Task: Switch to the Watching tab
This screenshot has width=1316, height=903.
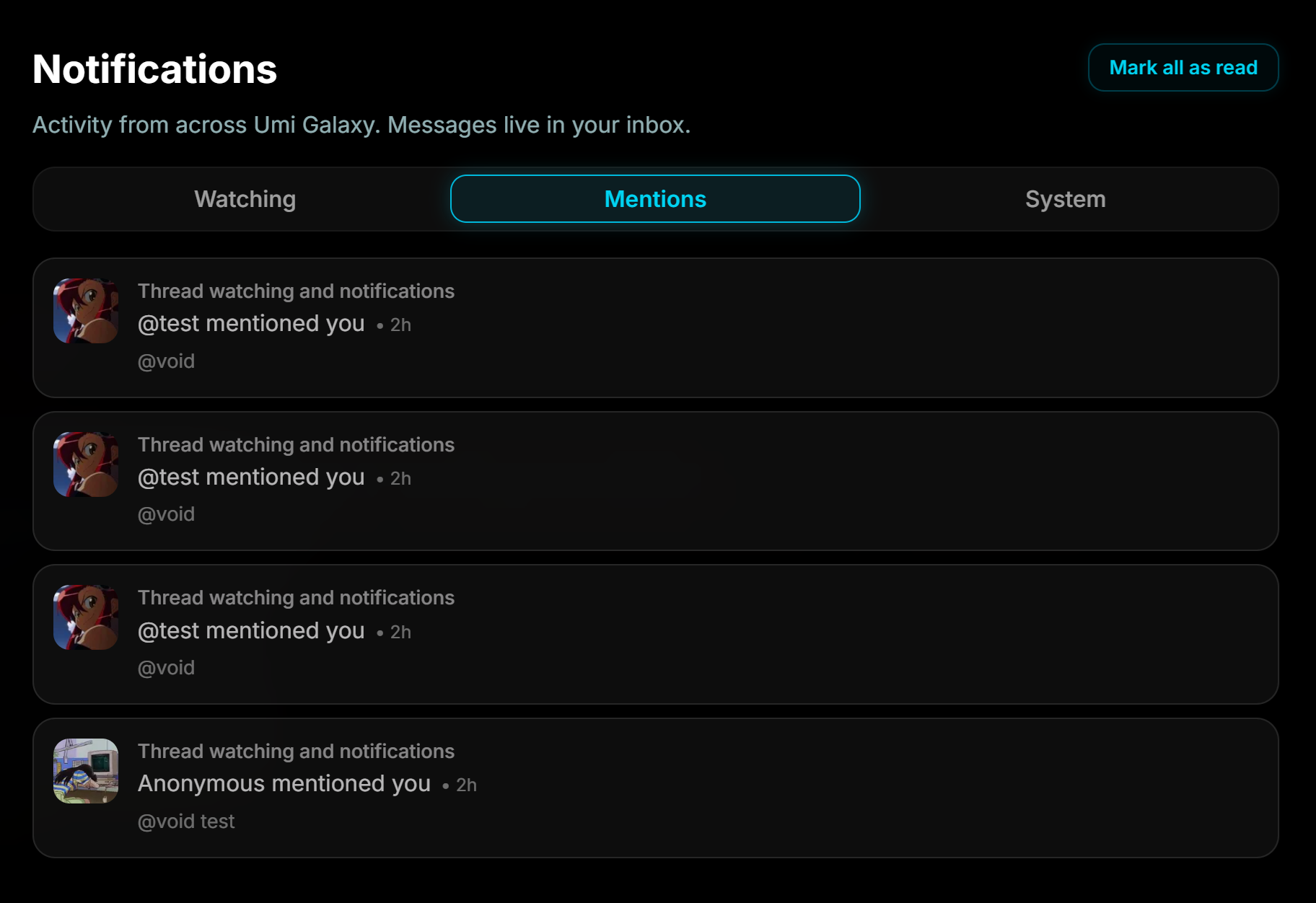Action: [245, 199]
